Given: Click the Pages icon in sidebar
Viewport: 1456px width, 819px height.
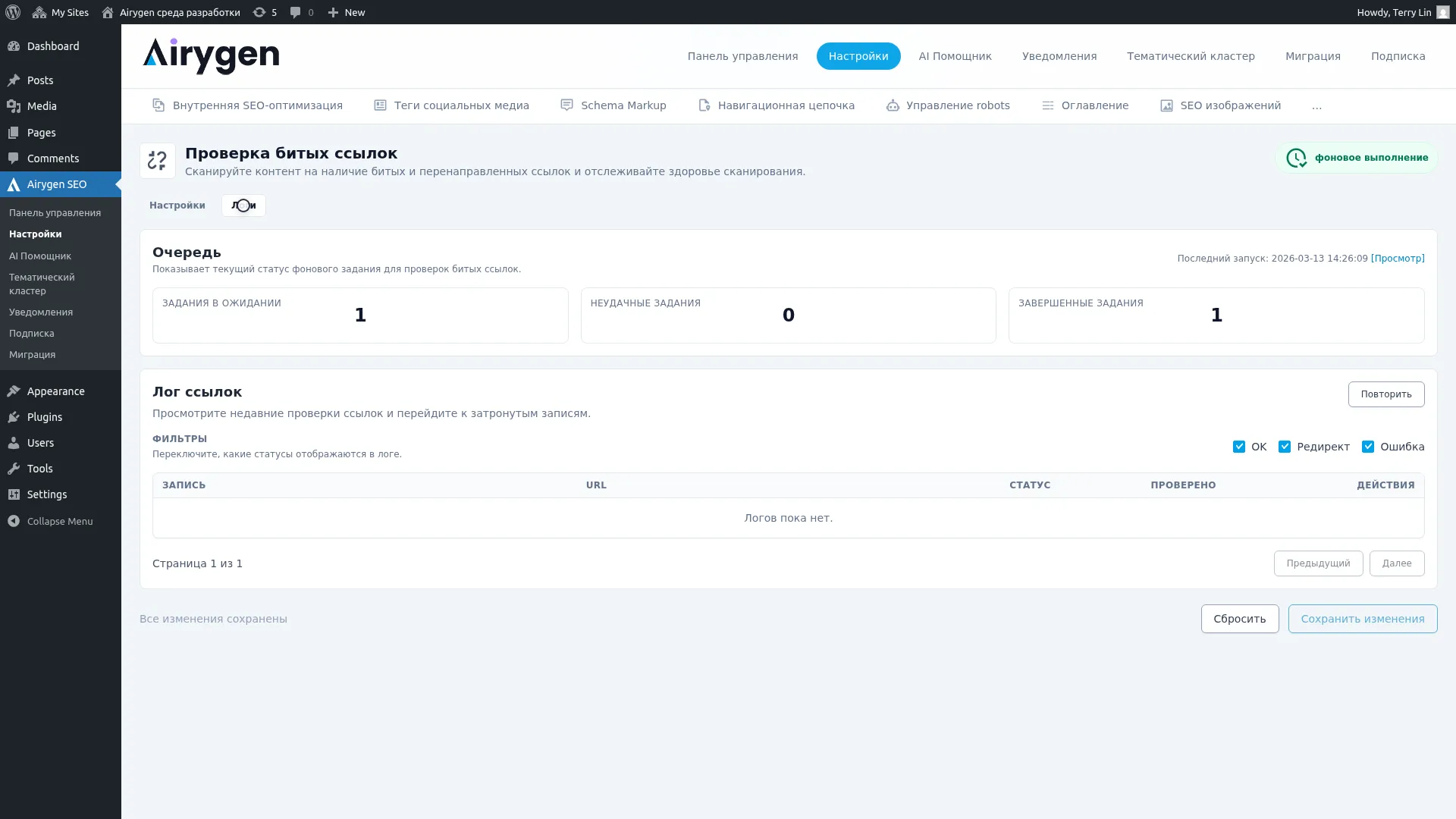Looking at the screenshot, I should click(14, 133).
